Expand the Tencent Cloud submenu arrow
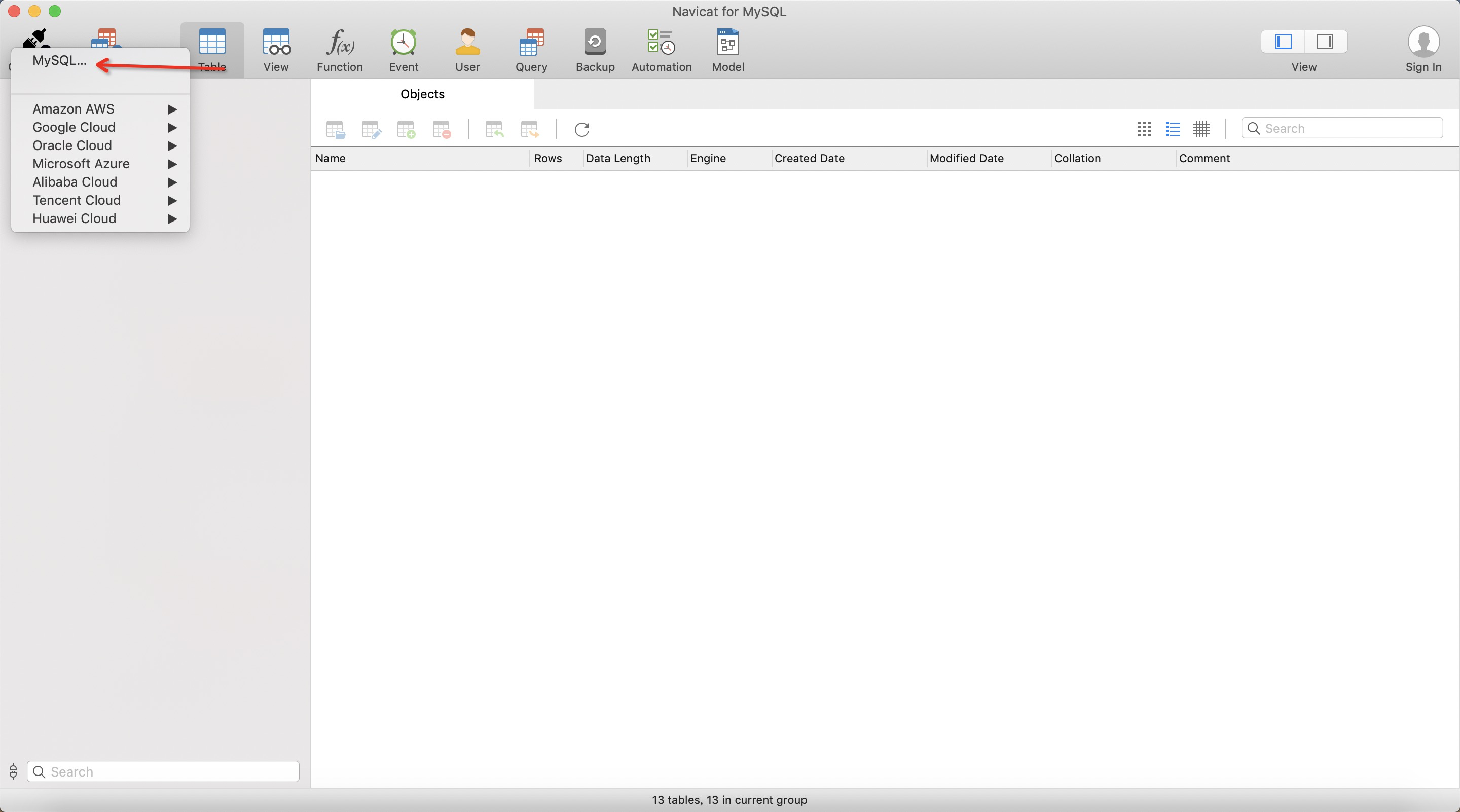 [173, 201]
